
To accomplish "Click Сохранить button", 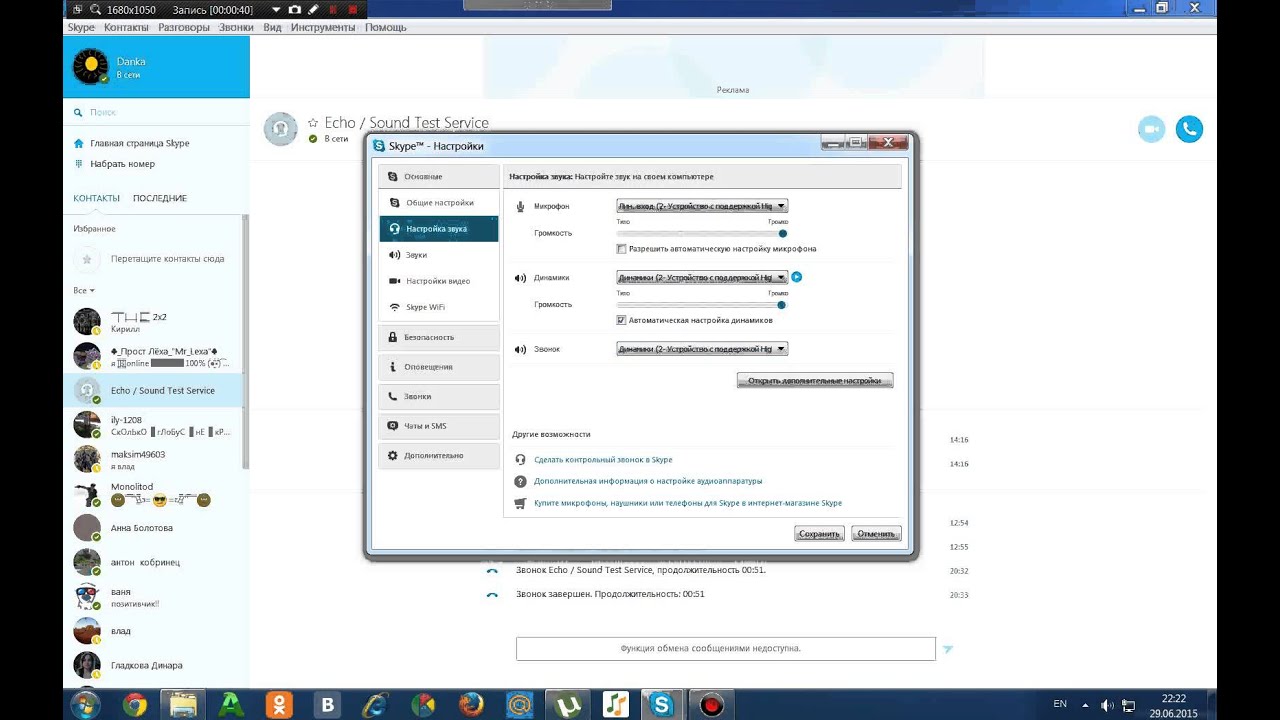I will coord(819,534).
